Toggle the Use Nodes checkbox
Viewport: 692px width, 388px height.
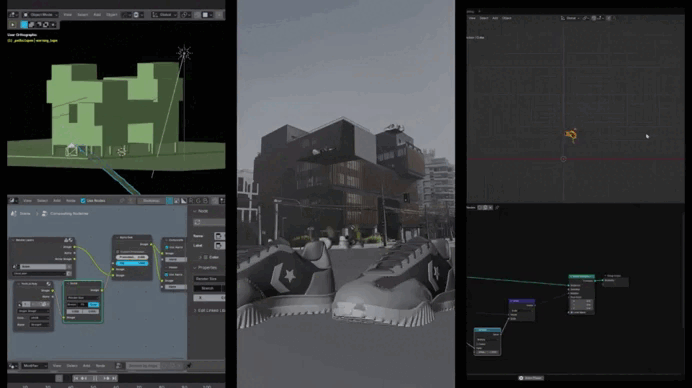point(83,201)
